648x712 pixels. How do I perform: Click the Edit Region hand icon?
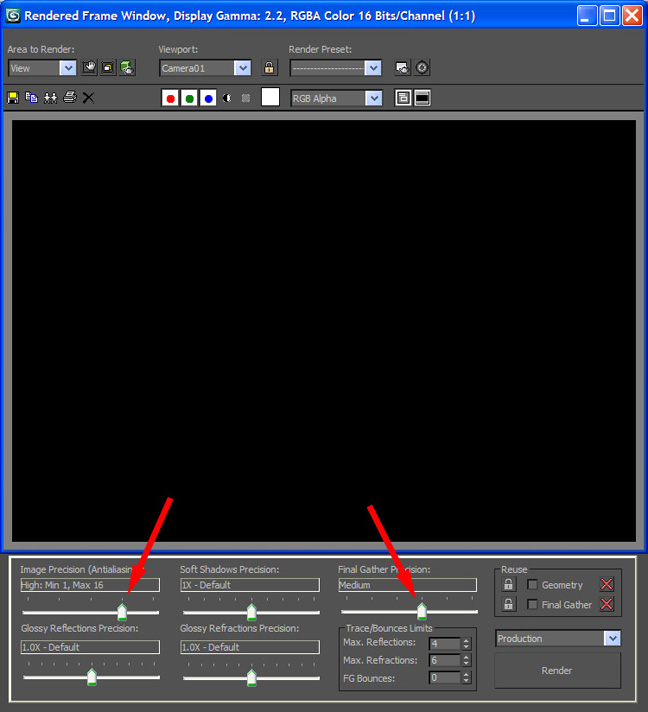tap(89, 68)
